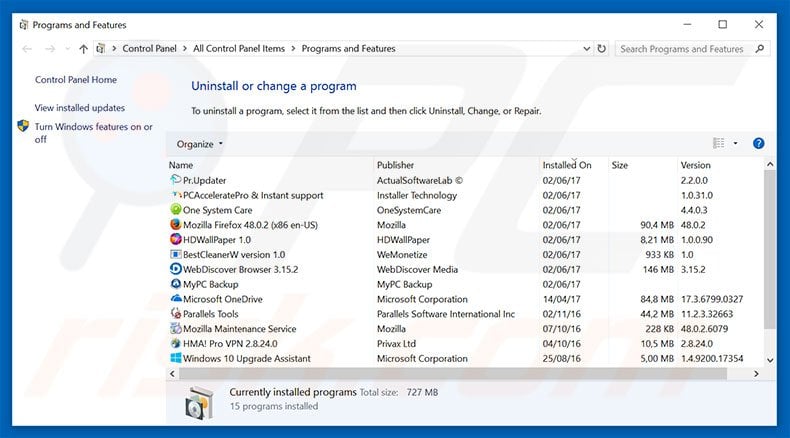Open Control Panel Home link

pos(76,80)
